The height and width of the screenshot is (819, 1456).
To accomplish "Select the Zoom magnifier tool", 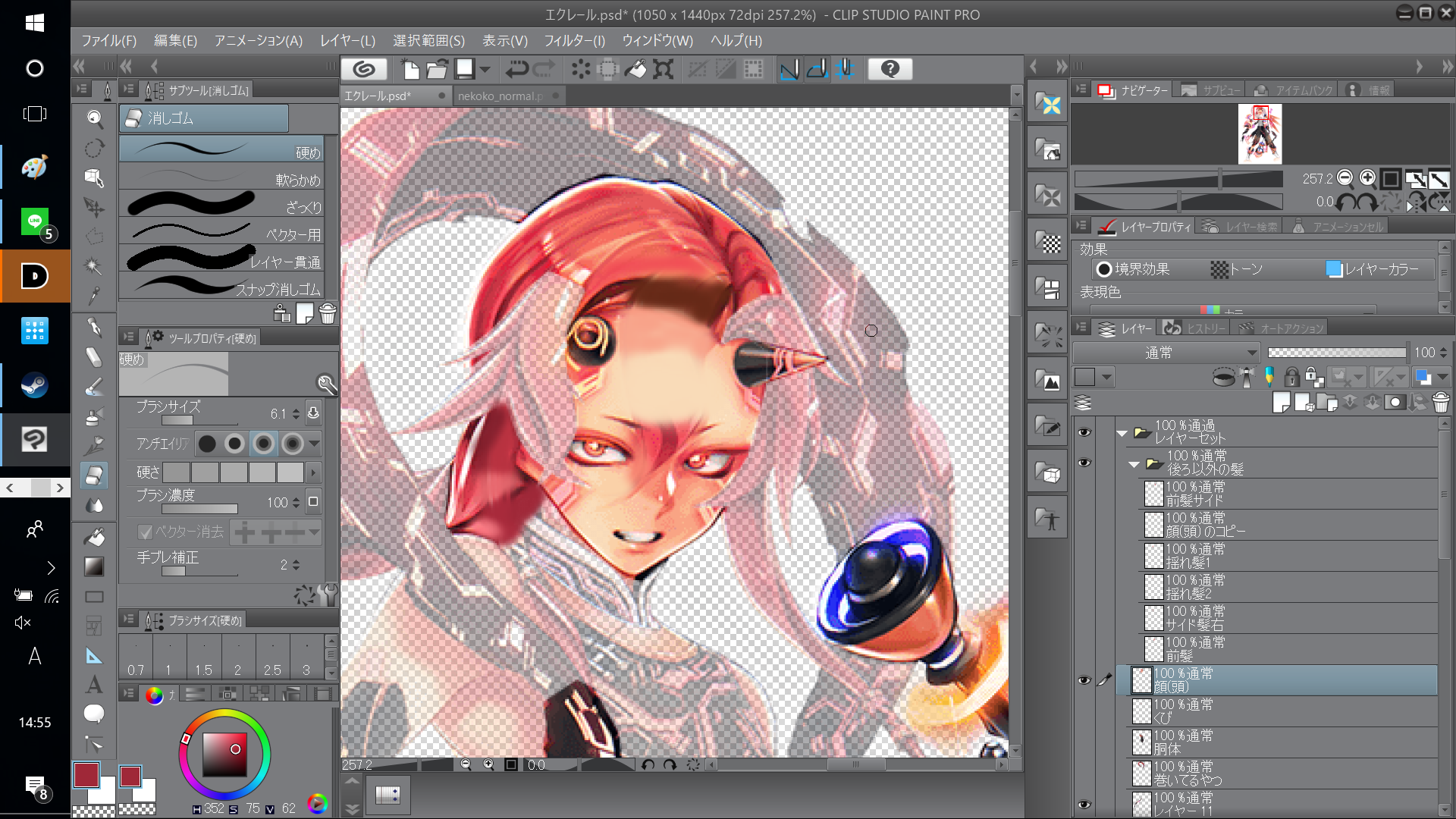I will (94, 118).
